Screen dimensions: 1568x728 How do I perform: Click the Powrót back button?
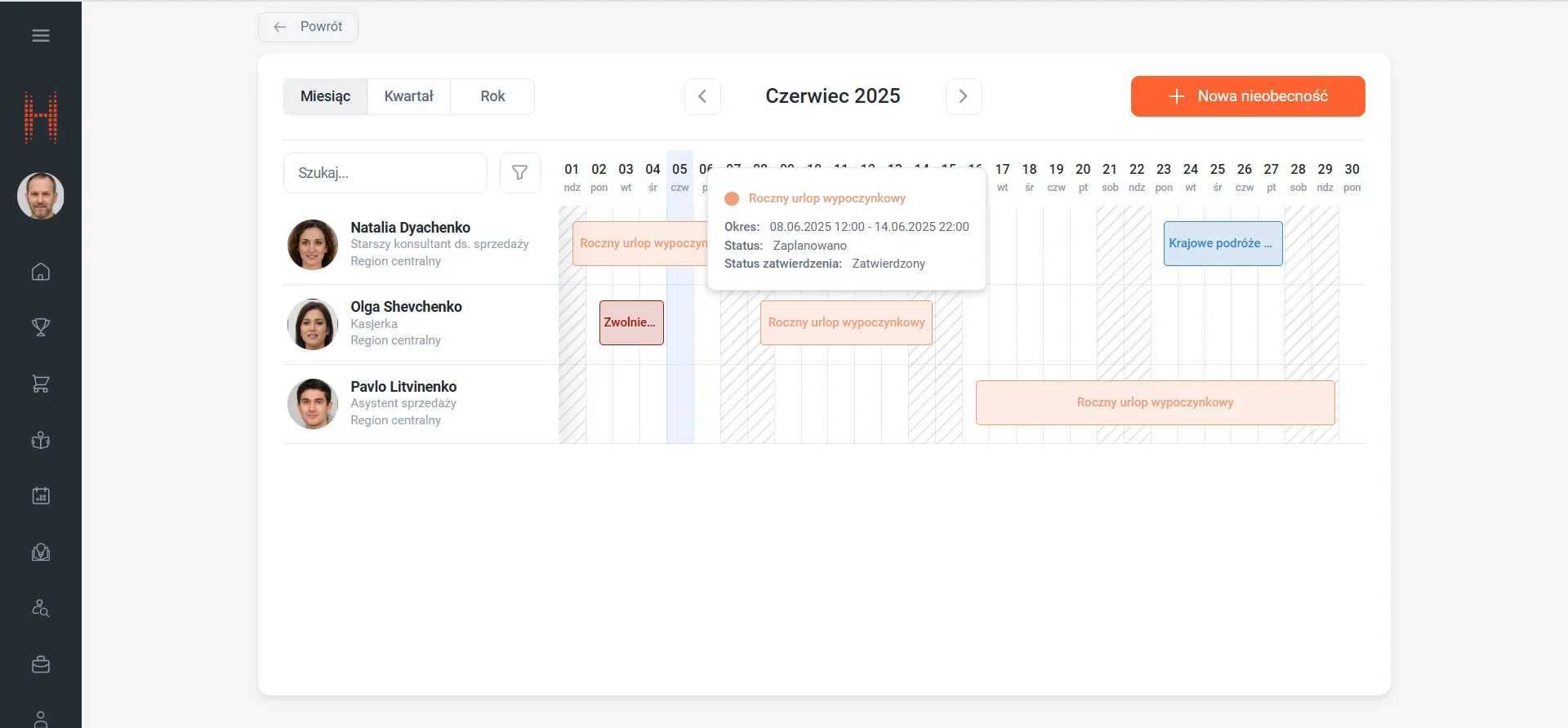pyautogui.click(x=308, y=27)
